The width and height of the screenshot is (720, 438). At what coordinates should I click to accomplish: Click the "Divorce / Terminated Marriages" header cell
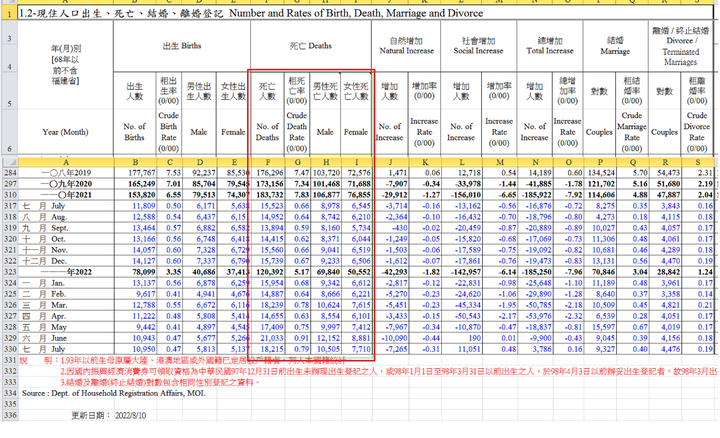[x=681, y=46]
